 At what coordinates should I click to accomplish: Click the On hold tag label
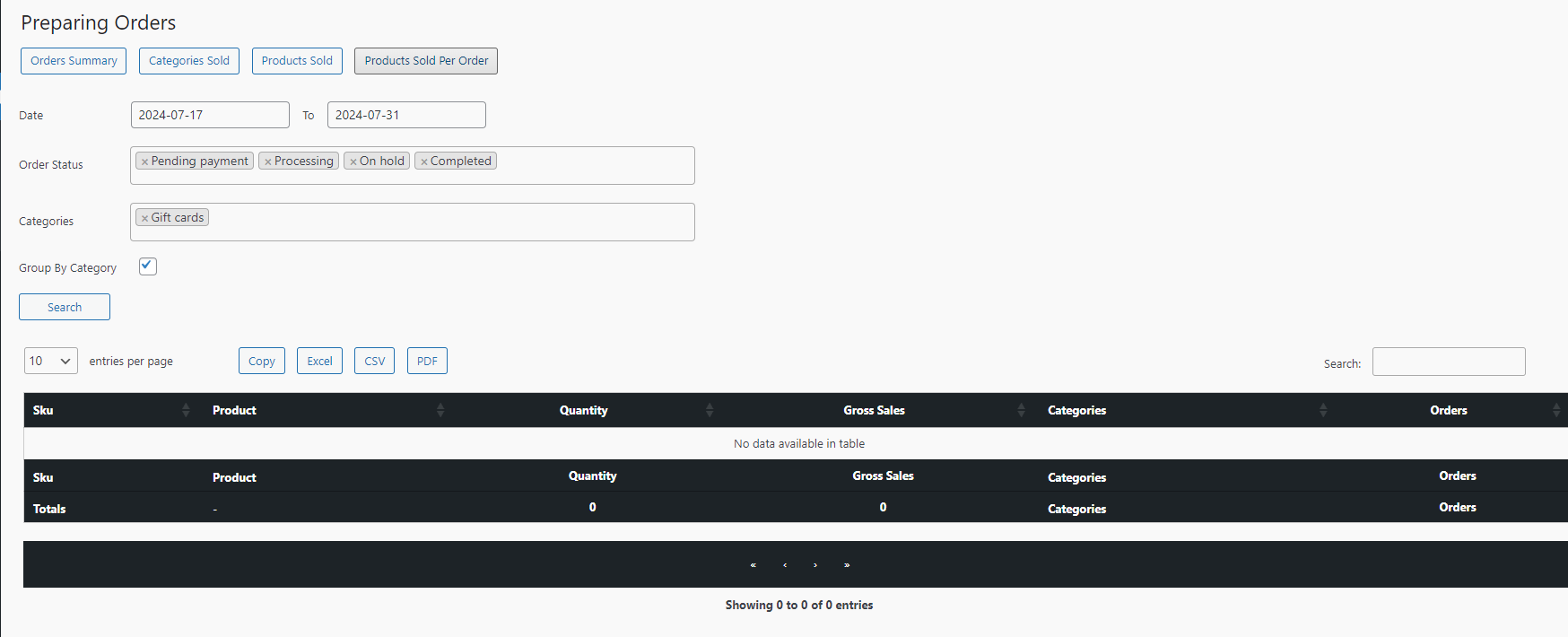(382, 161)
